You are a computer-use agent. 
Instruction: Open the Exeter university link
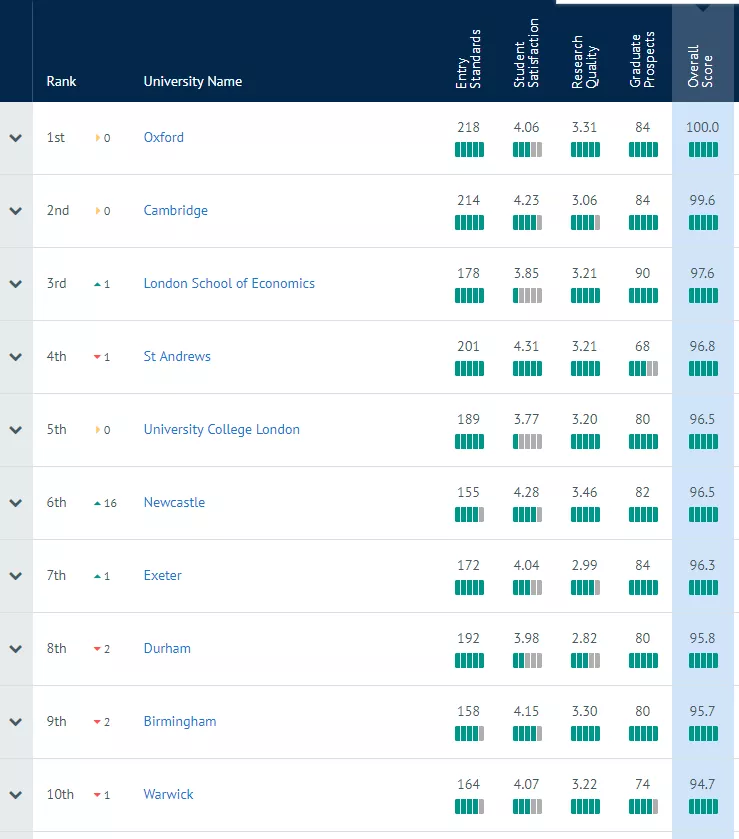[x=163, y=576]
